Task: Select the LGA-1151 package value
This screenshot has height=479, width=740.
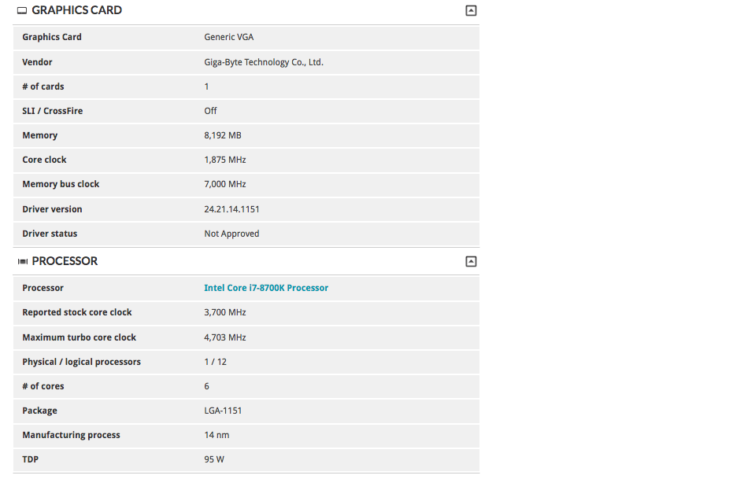Action: coord(223,410)
